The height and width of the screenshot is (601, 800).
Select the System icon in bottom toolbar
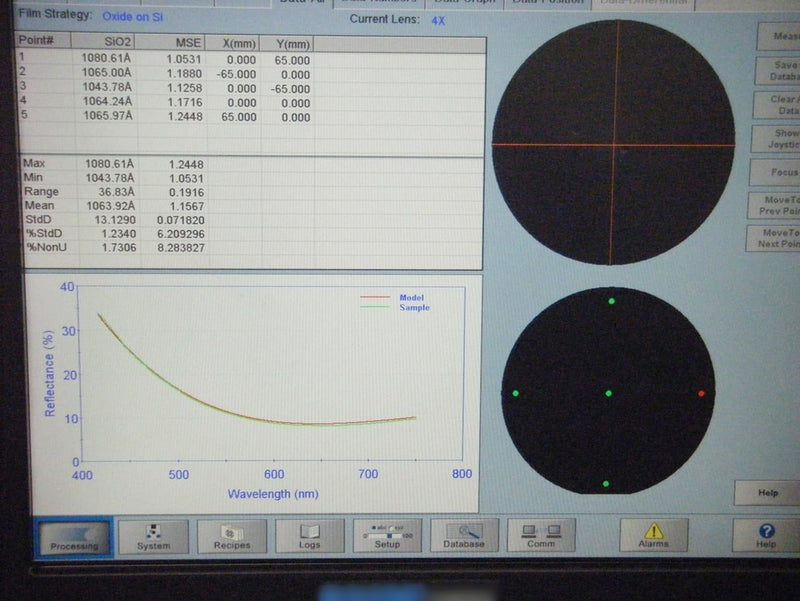[152, 538]
